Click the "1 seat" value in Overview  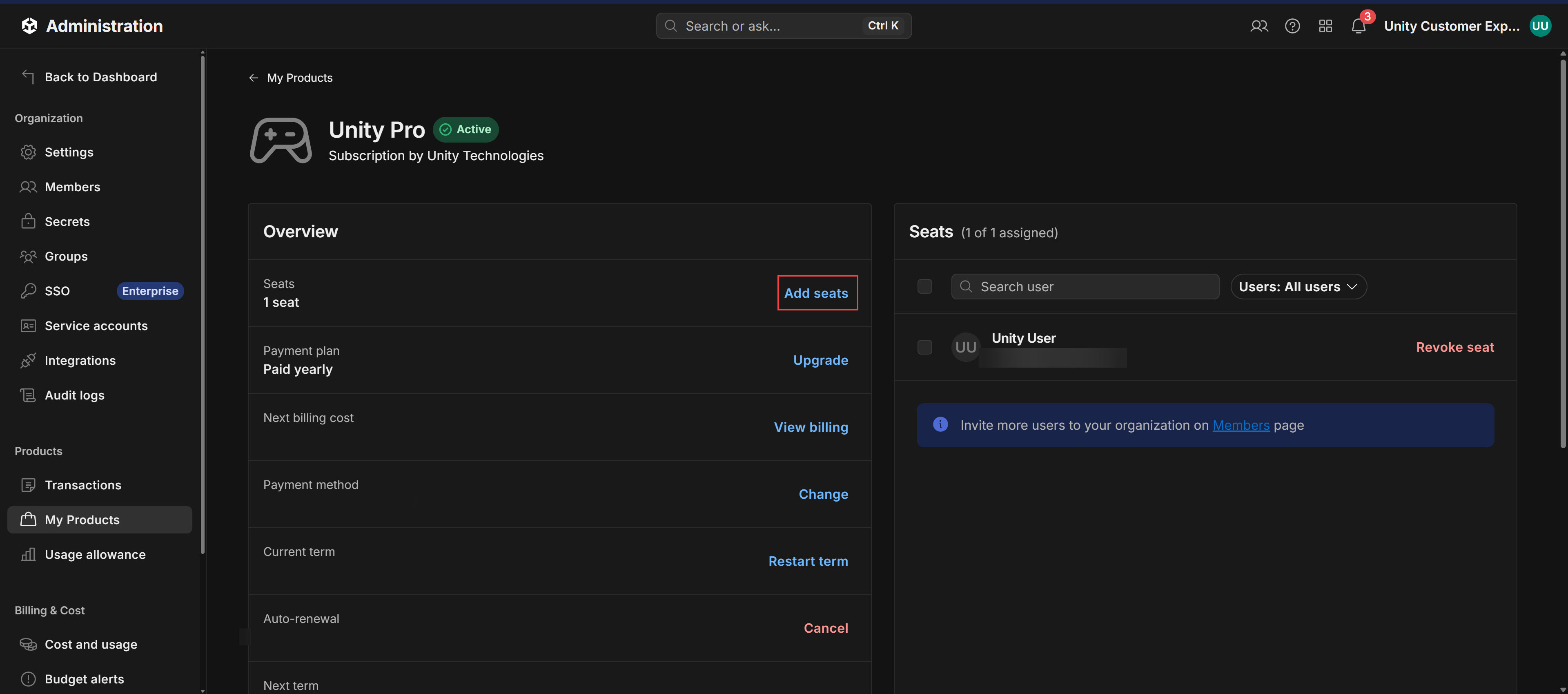281,303
